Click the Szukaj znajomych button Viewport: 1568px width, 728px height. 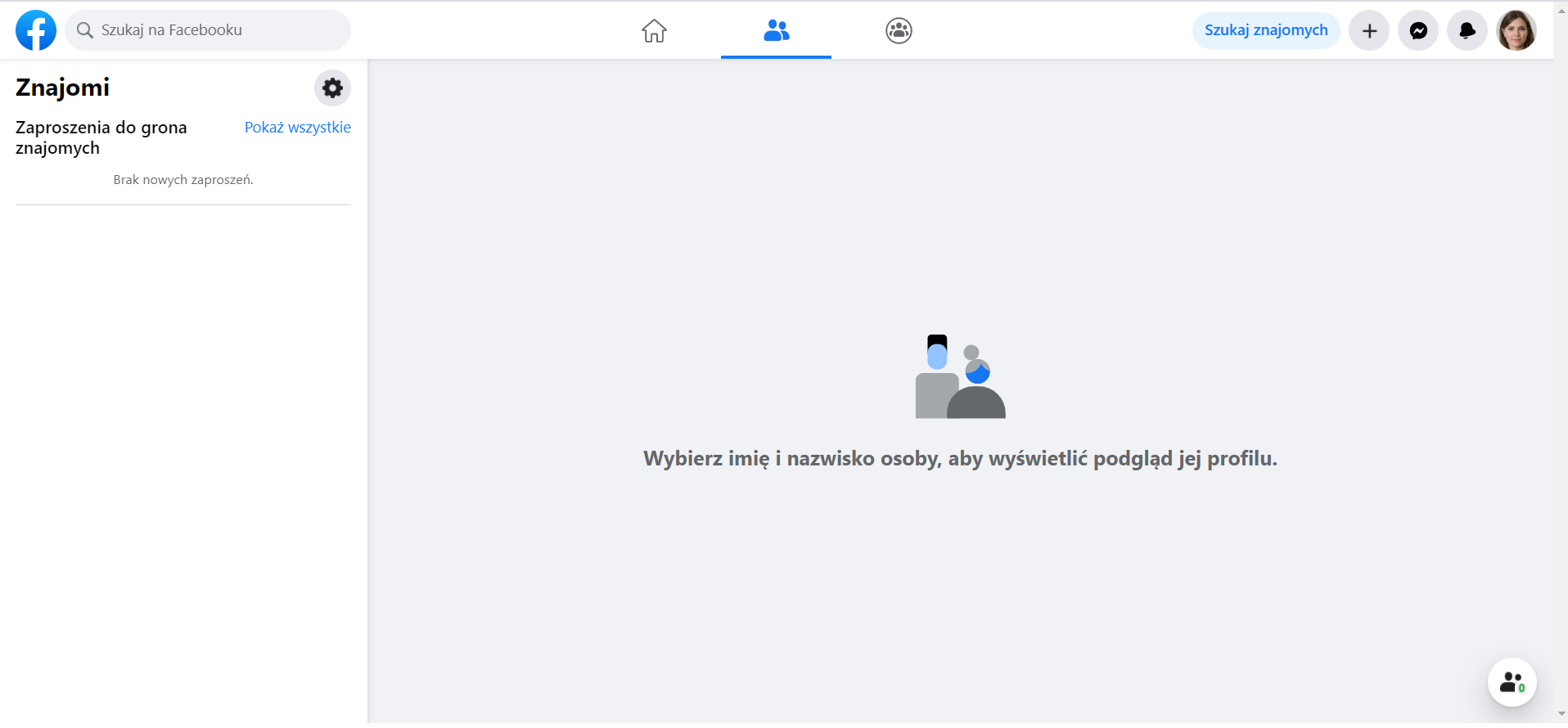point(1266,30)
